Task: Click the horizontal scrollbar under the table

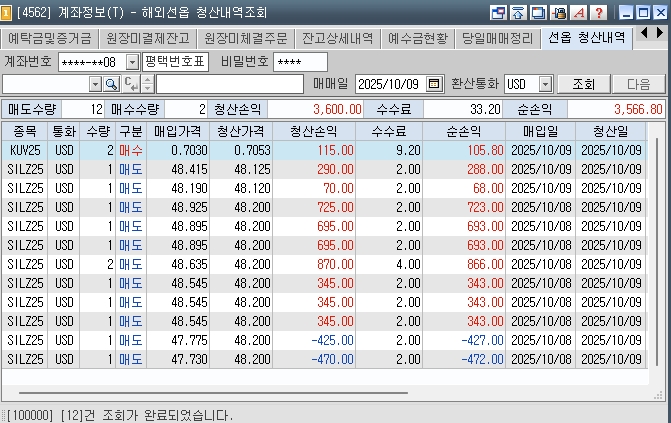Action: (213, 392)
